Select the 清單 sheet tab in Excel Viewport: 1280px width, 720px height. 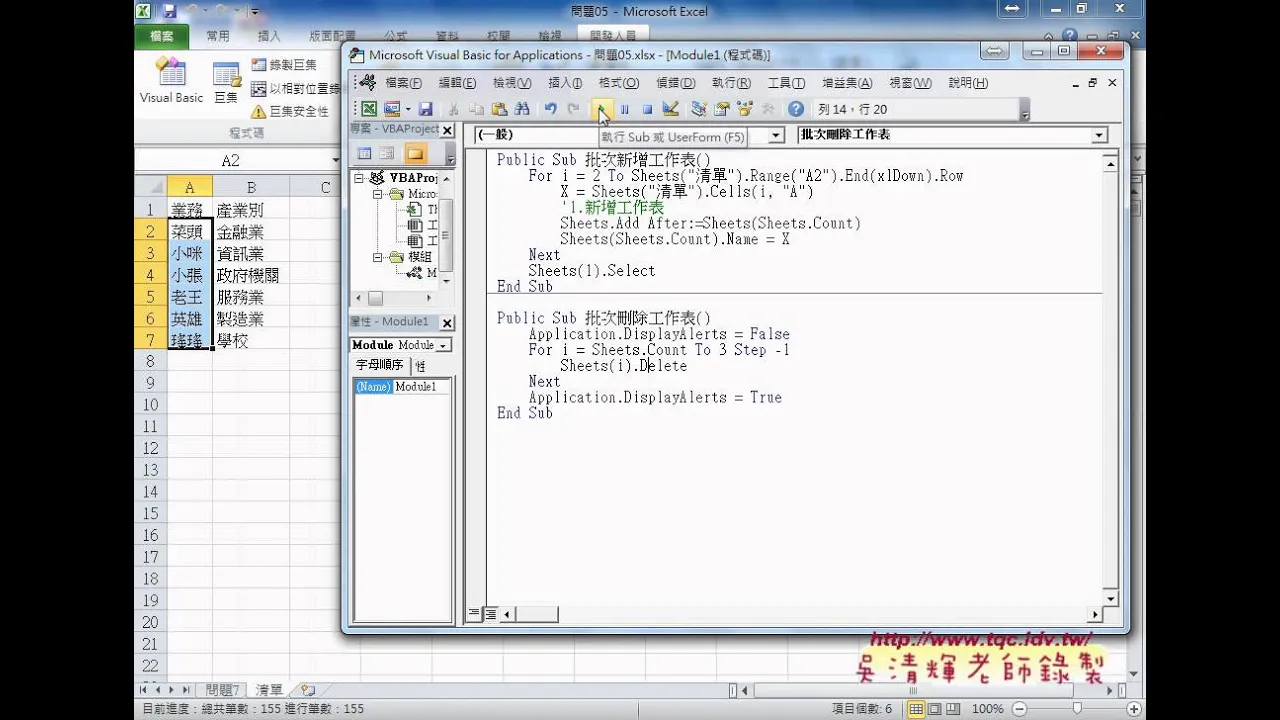point(269,690)
